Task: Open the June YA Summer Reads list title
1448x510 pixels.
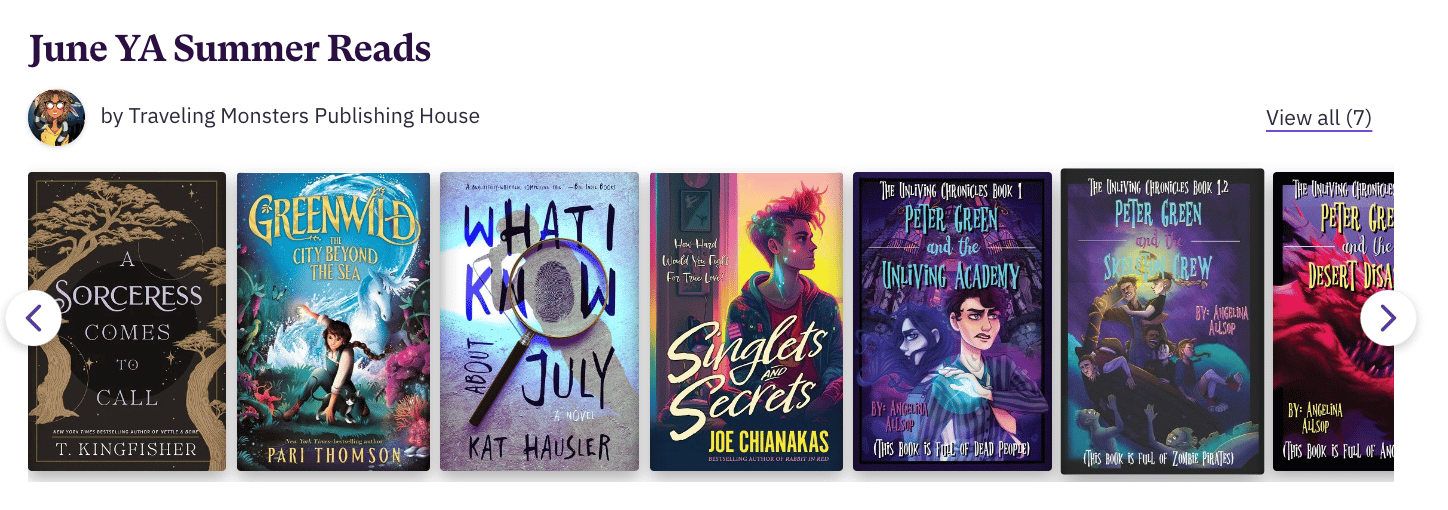Action: pos(230,48)
